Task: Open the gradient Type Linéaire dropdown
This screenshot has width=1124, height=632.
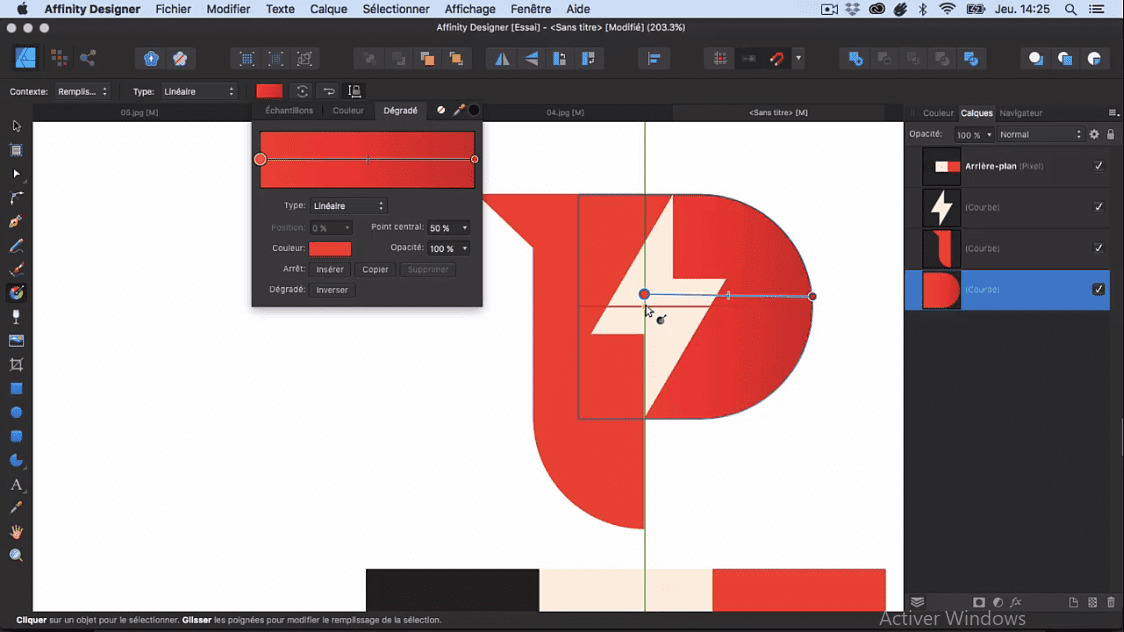Action: point(348,206)
